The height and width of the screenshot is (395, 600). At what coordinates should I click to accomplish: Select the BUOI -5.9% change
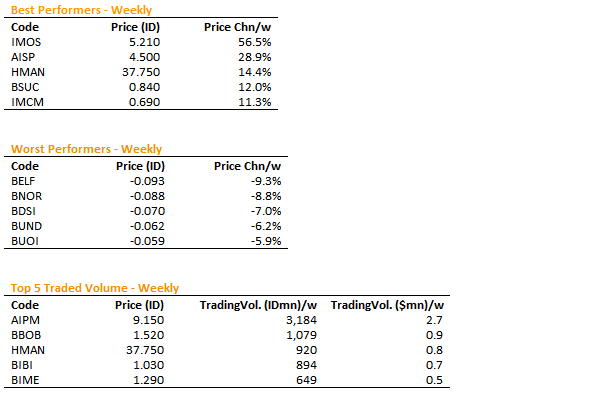point(266,241)
